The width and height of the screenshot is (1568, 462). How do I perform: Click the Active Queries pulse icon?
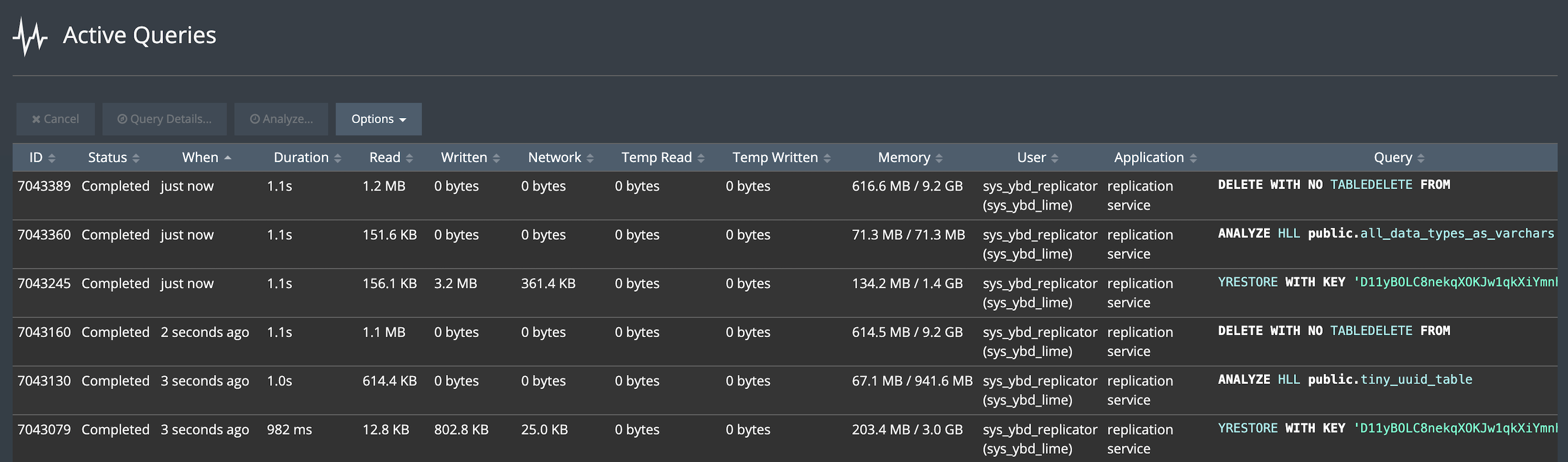tap(30, 37)
